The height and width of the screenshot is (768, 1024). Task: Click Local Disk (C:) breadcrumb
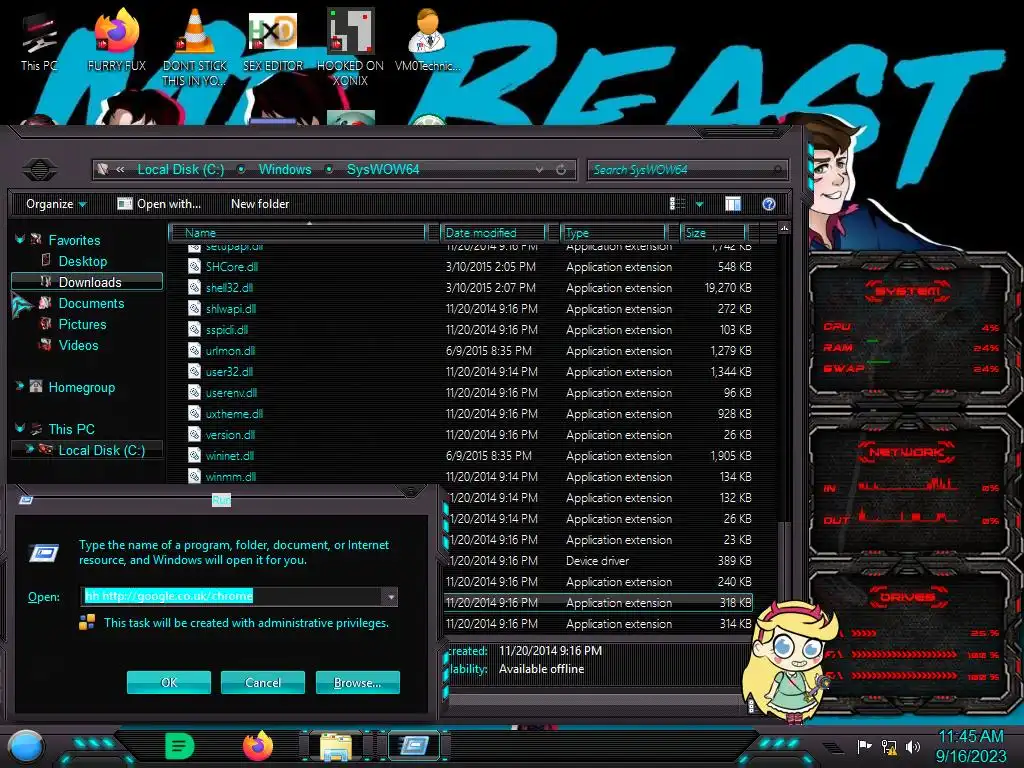tap(180, 170)
